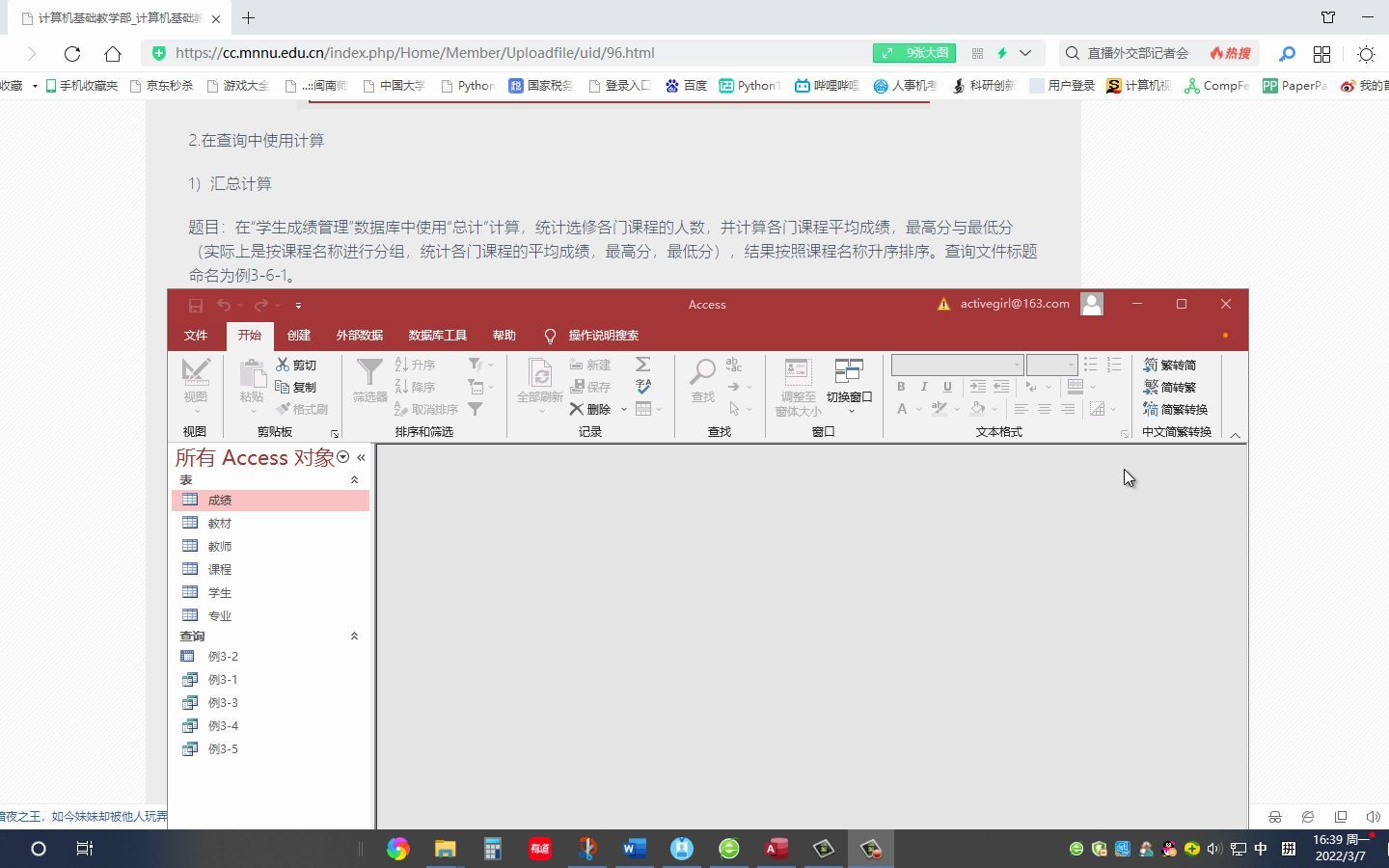
Task: Collapse the navigation pane with the « button
Action: pyautogui.click(x=361, y=457)
